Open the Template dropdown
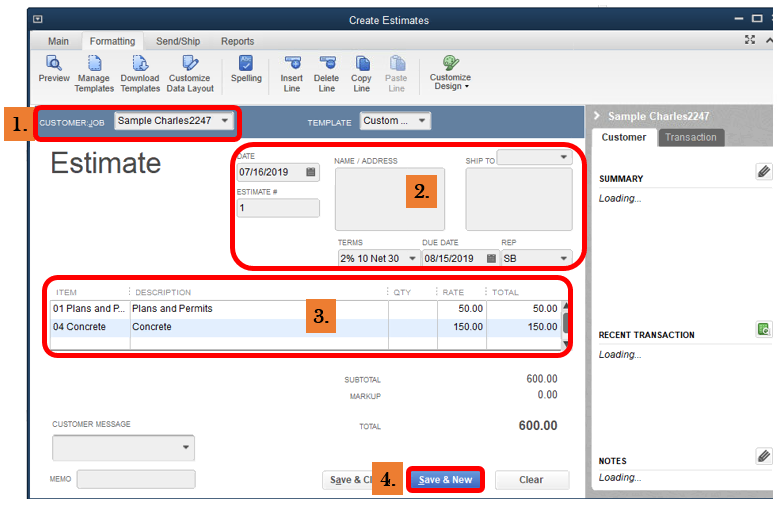Image resolution: width=781 pixels, height=509 pixels. pyautogui.click(x=422, y=121)
